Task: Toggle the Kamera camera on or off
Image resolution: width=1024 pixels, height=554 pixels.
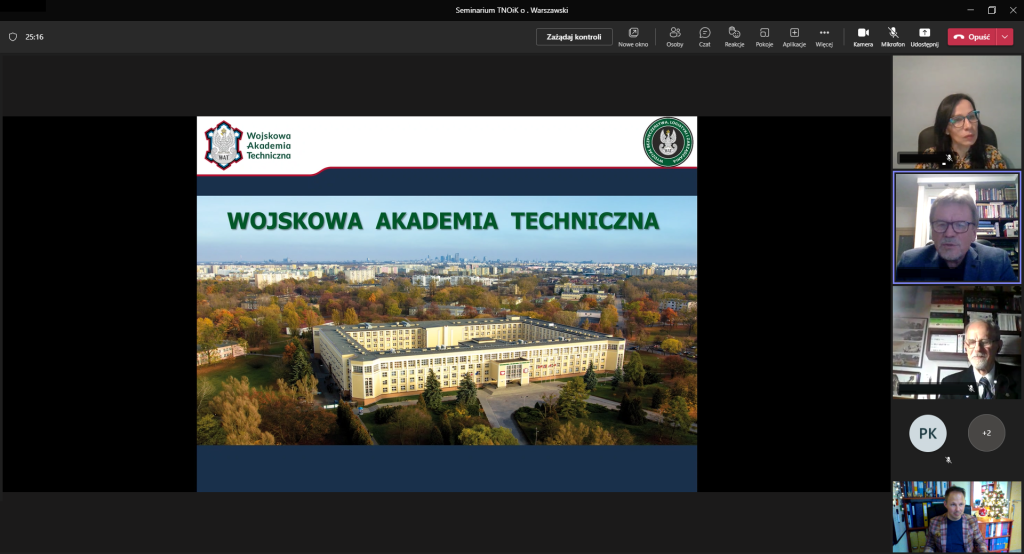Action: click(x=863, y=36)
